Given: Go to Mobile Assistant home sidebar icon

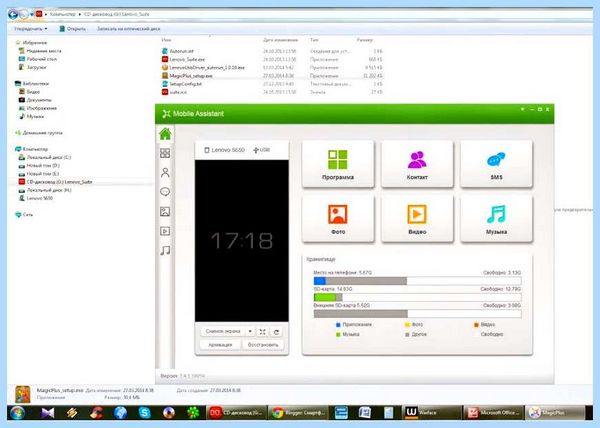Looking at the screenshot, I should [x=165, y=134].
